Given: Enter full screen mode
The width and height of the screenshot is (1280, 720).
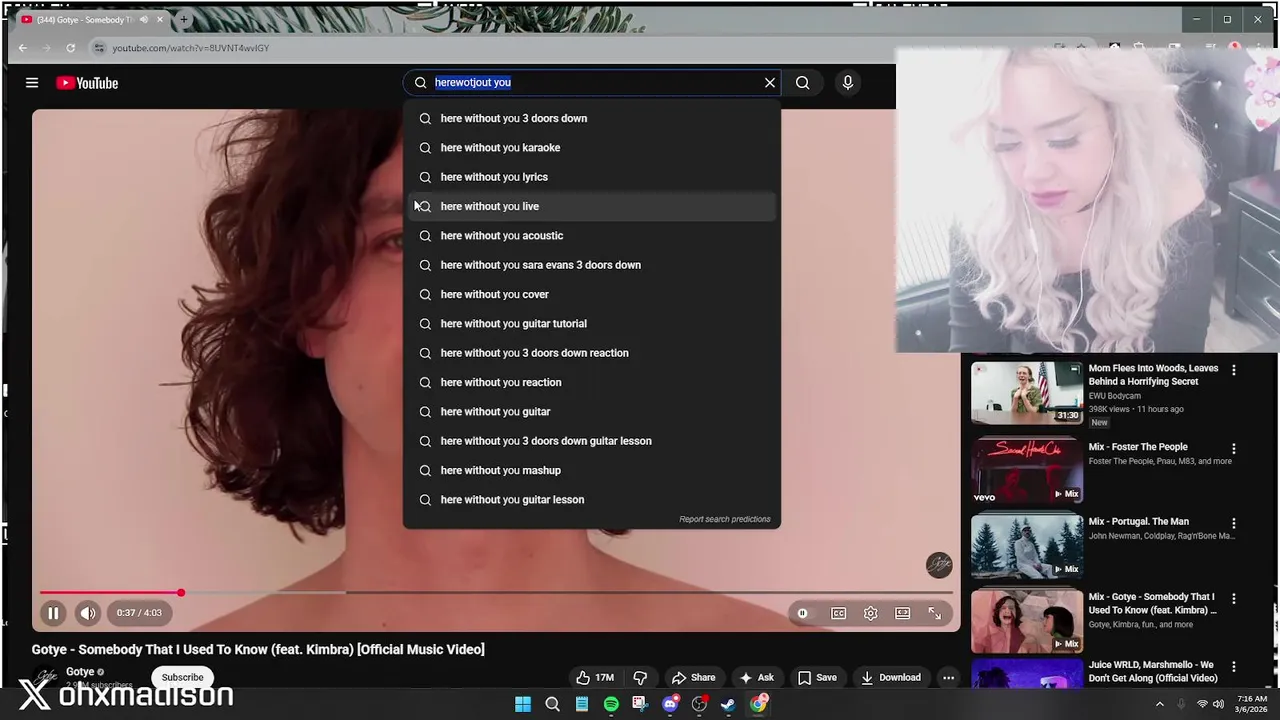Looking at the screenshot, I should click(x=934, y=613).
